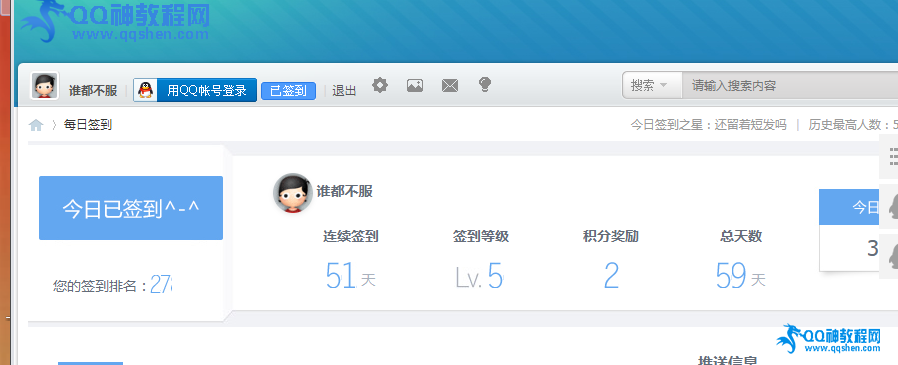Focus the 请输入搜索内容 search field

click(790, 86)
